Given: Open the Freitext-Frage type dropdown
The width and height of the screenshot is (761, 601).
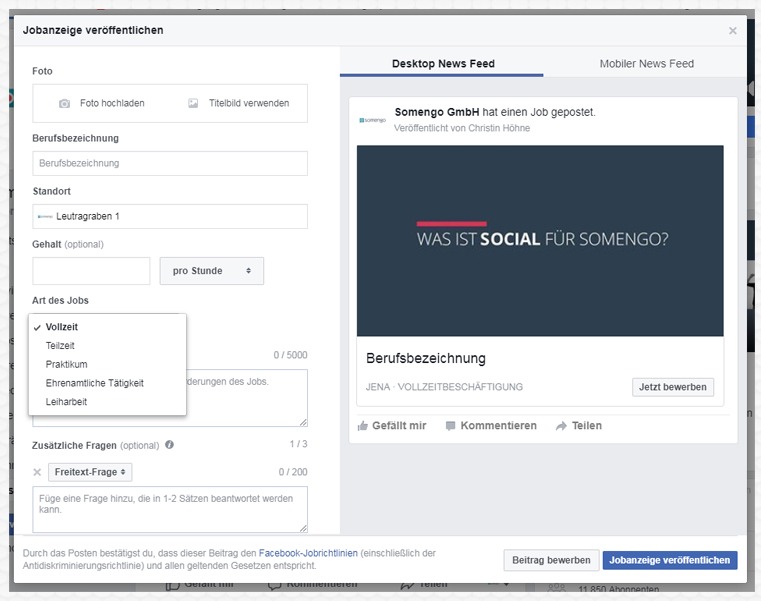Looking at the screenshot, I should tap(90, 472).
